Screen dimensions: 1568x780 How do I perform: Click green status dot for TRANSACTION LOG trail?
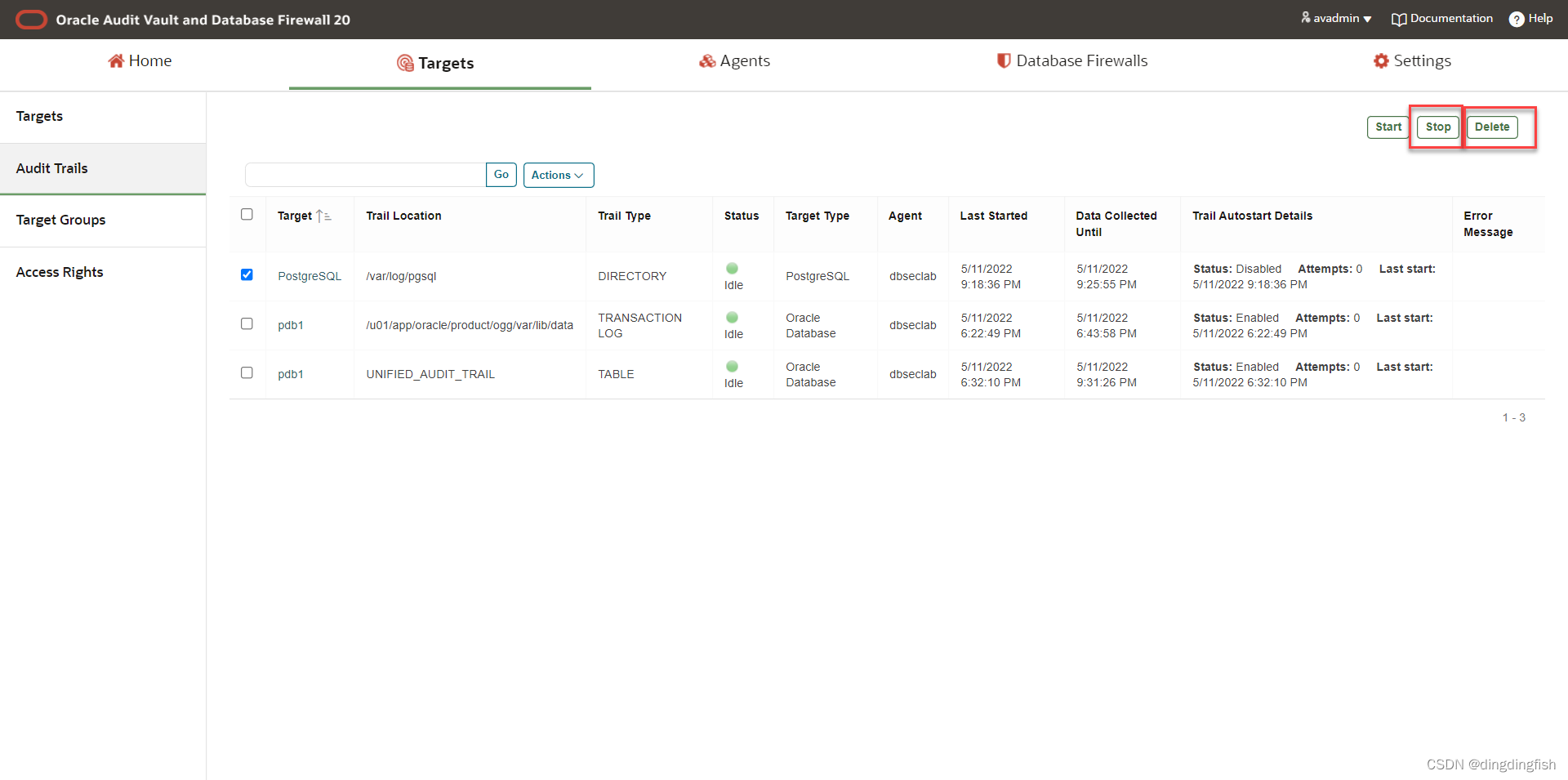pyautogui.click(x=733, y=317)
